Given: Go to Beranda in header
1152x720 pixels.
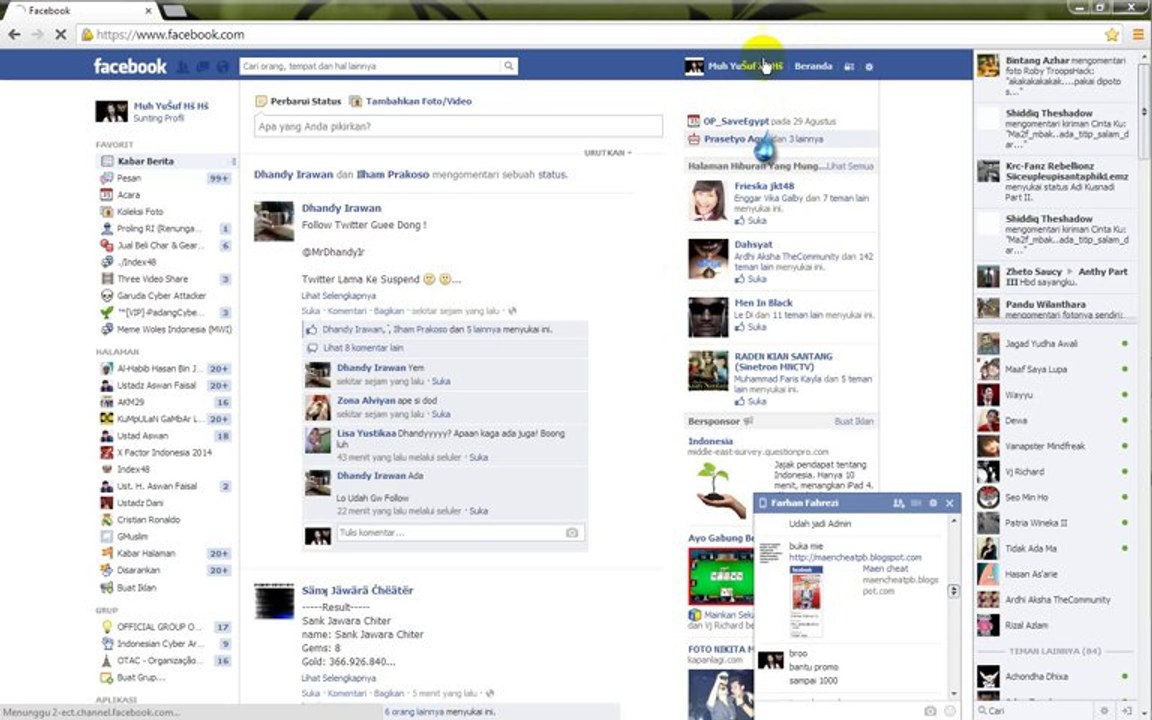Looking at the screenshot, I should tap(813, 66).
